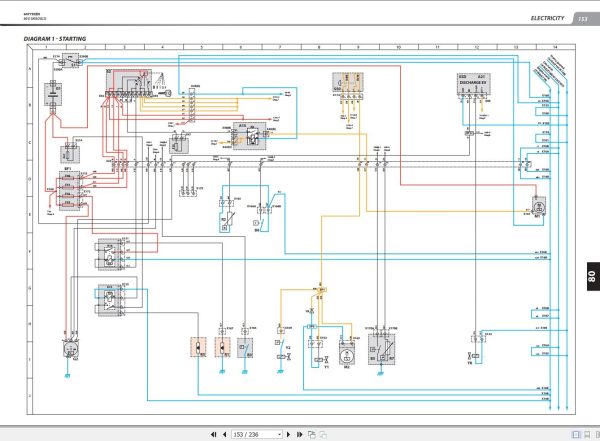This screenshot has width=600, height=441.
Task: Click the bookmark panel icon
Action: coord(587,434)
